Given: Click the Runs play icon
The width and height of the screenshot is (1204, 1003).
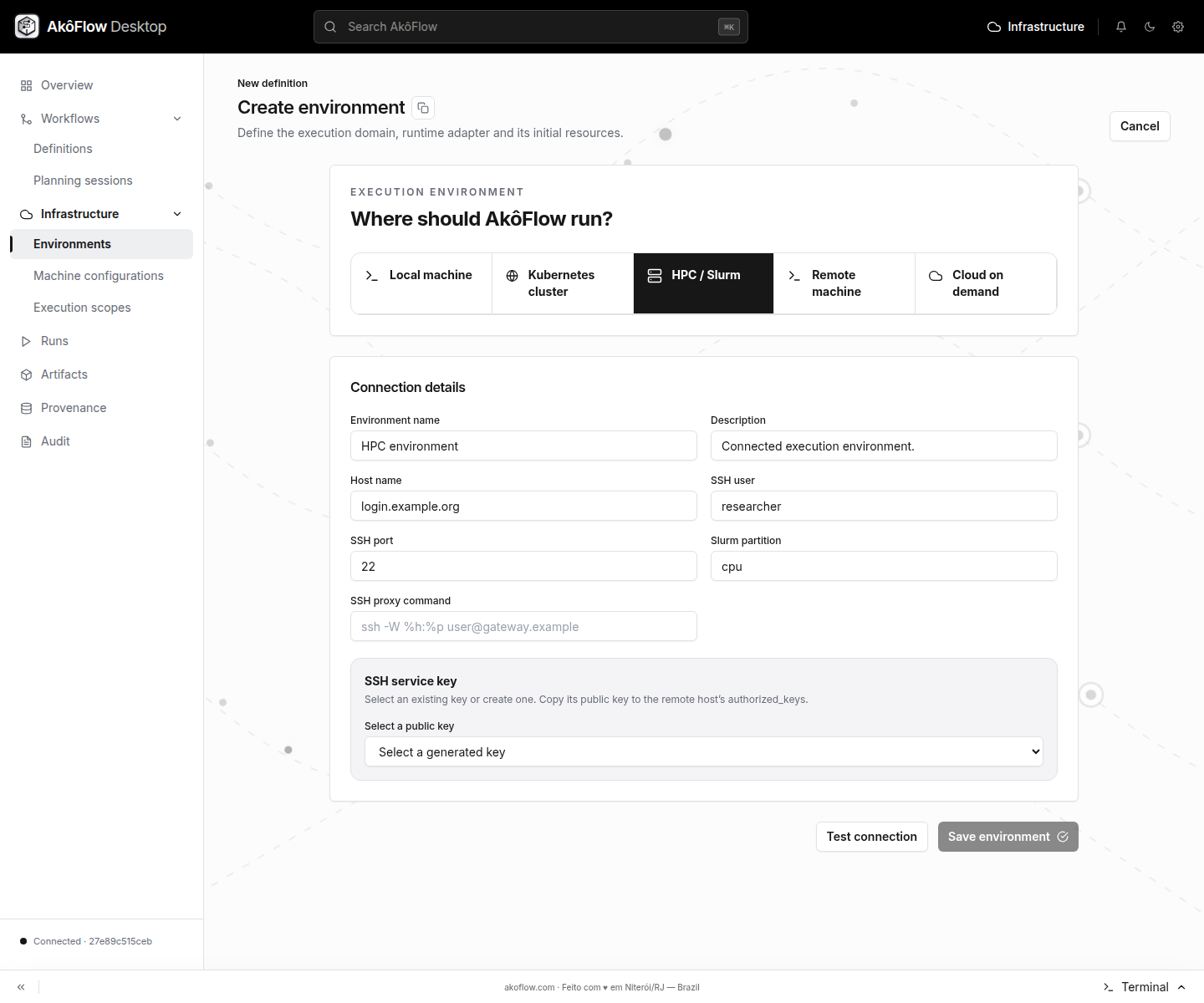Looking at the screenshot, I should tap(27, 341).
